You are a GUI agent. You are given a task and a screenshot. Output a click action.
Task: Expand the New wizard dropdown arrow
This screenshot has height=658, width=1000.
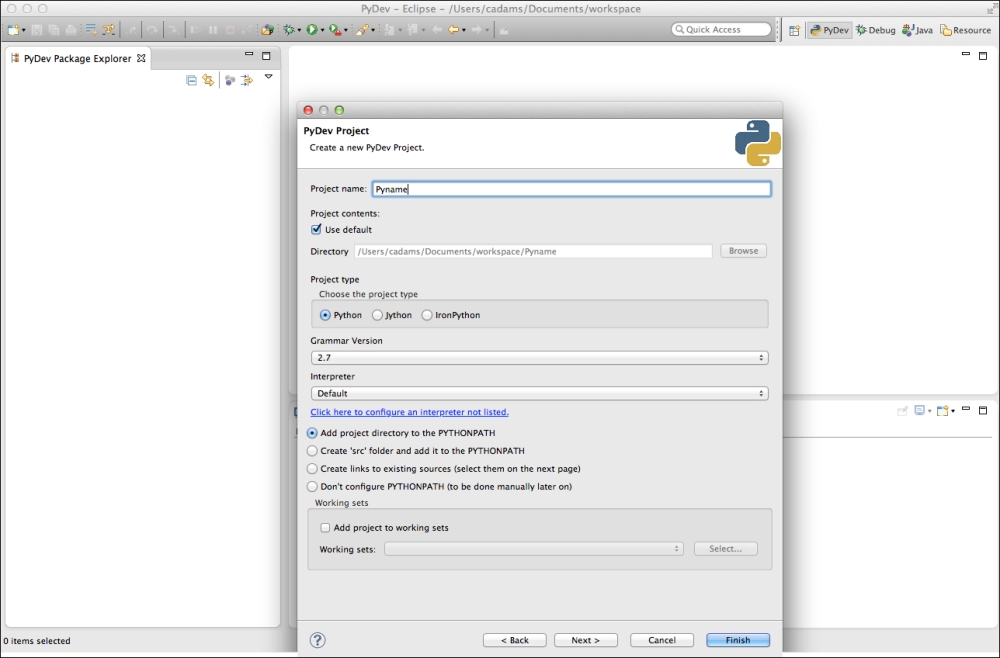coord(24,31)
